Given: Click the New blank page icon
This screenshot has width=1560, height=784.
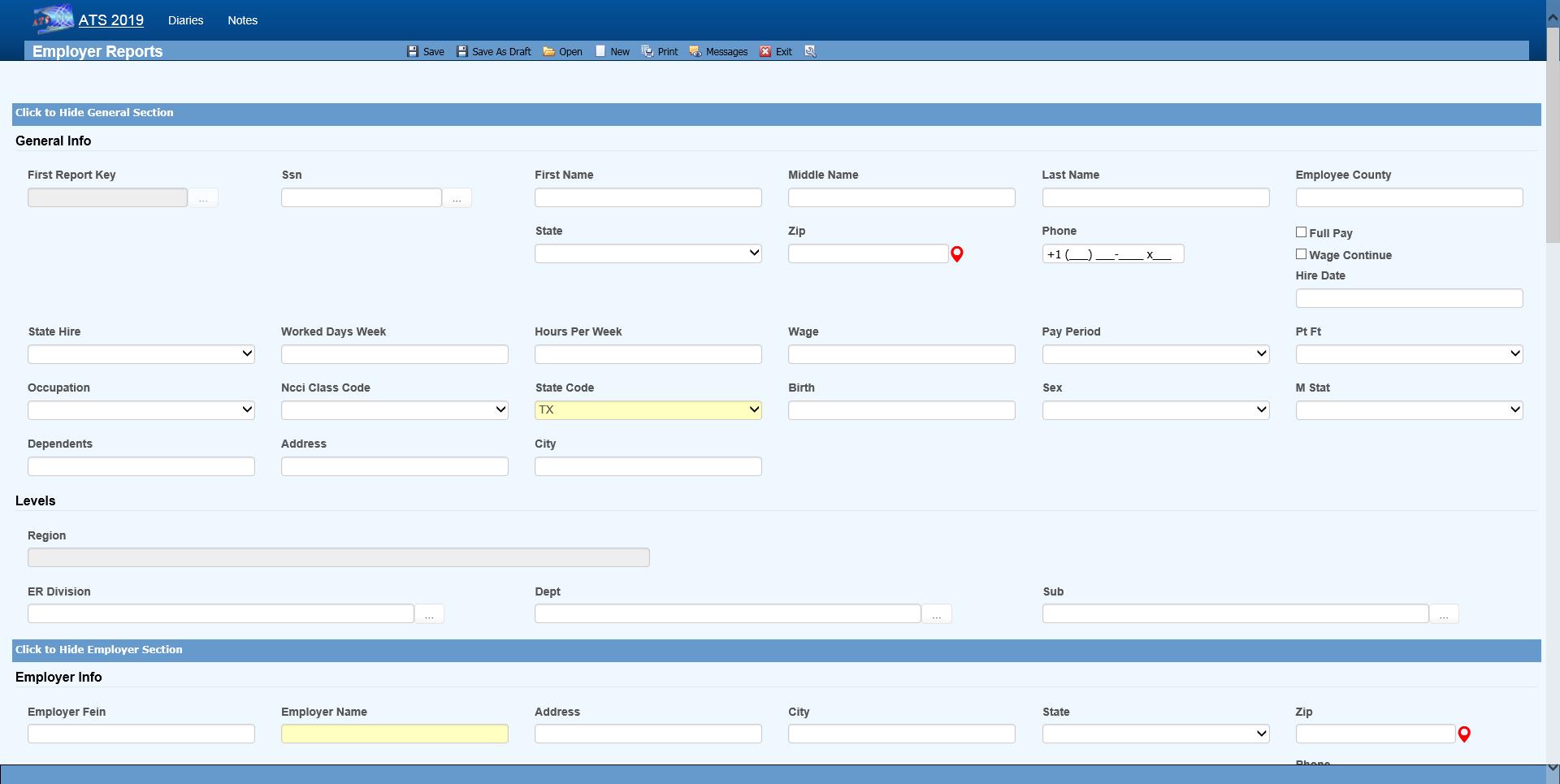Looking at the screenshot, I should click(x=600, y=51).
